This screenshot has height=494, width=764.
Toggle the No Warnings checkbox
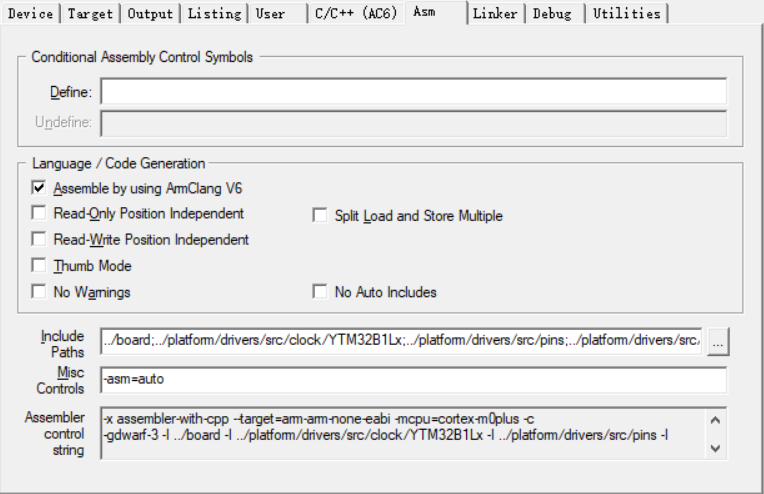click(x=39, y=292)
